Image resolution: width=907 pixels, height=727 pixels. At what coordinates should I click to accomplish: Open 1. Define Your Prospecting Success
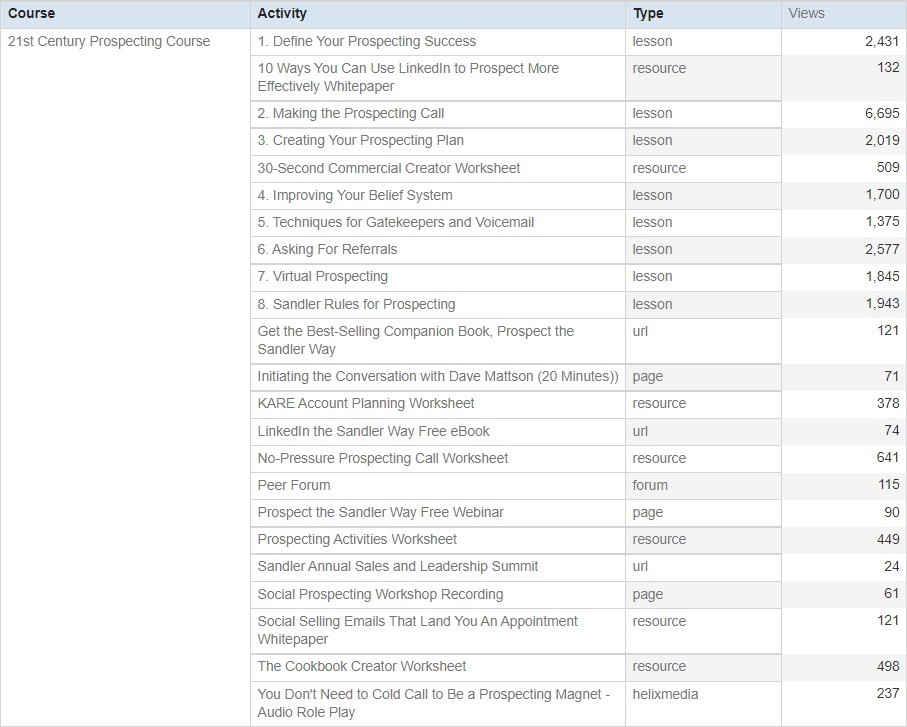pos(367,42)
